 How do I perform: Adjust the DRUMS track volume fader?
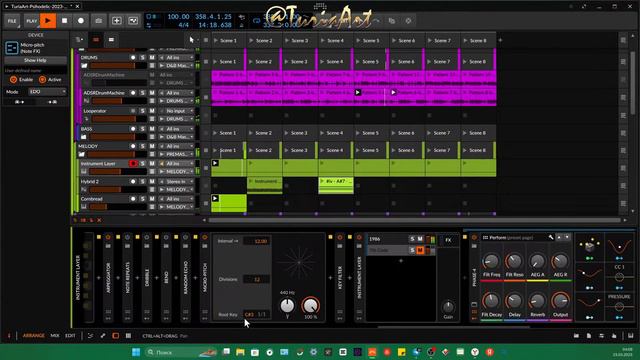point(118,65)
